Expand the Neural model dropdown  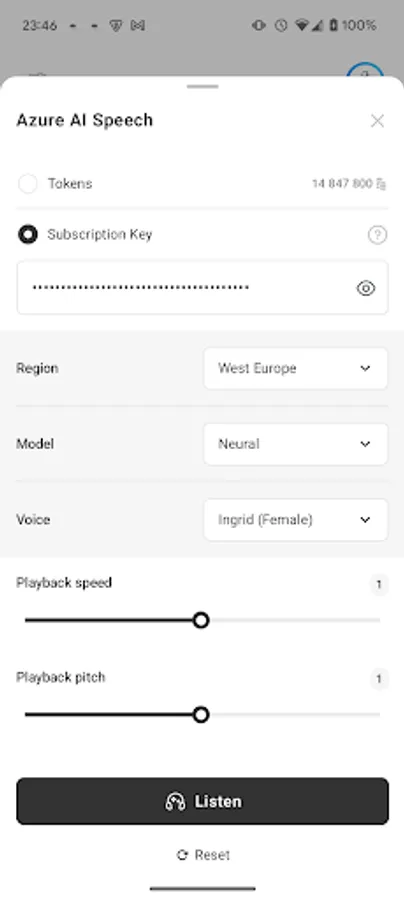click(x=296, y=444)
